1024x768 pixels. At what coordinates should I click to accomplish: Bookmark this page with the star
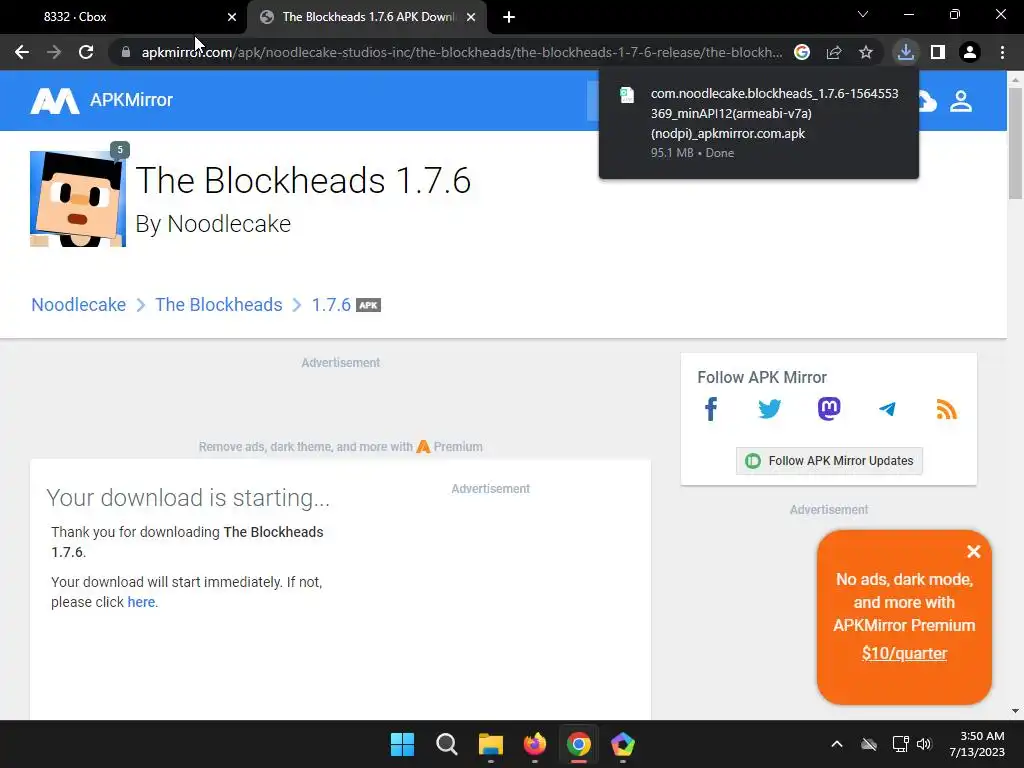[x=866, y=52]
